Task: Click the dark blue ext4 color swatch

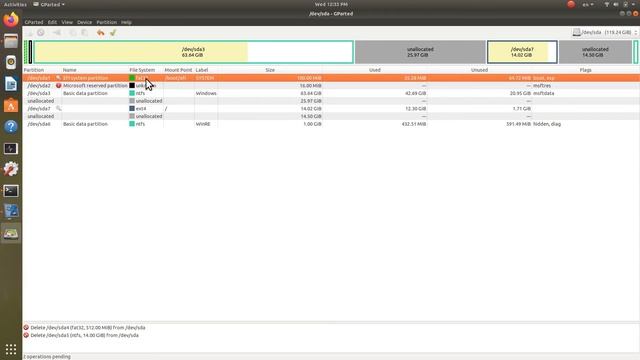Action: [132, 109]
